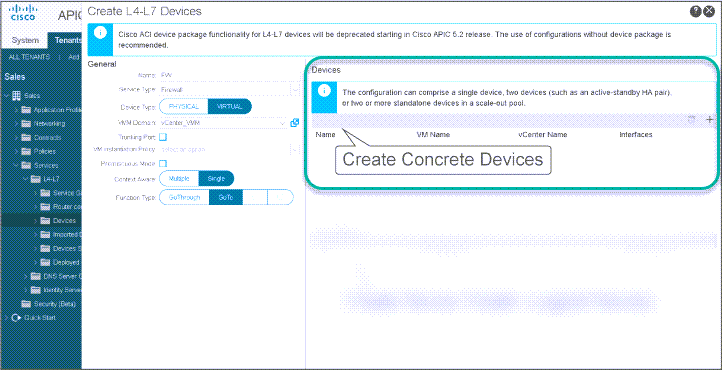Click the VM Name column header

coord(433,134)
